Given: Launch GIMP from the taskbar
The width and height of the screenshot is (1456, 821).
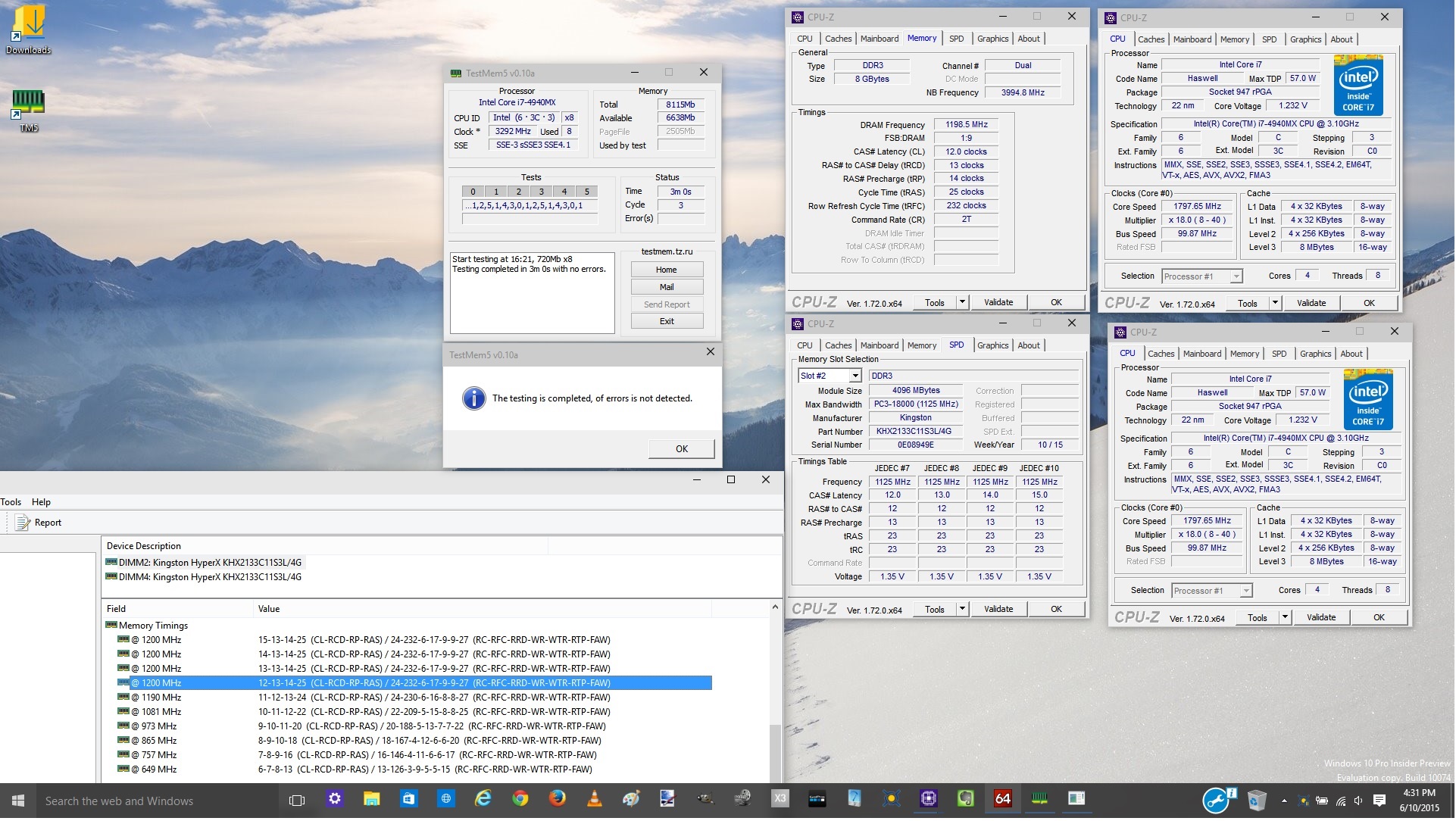Looking at the screenshot, I should click(706, 801).
